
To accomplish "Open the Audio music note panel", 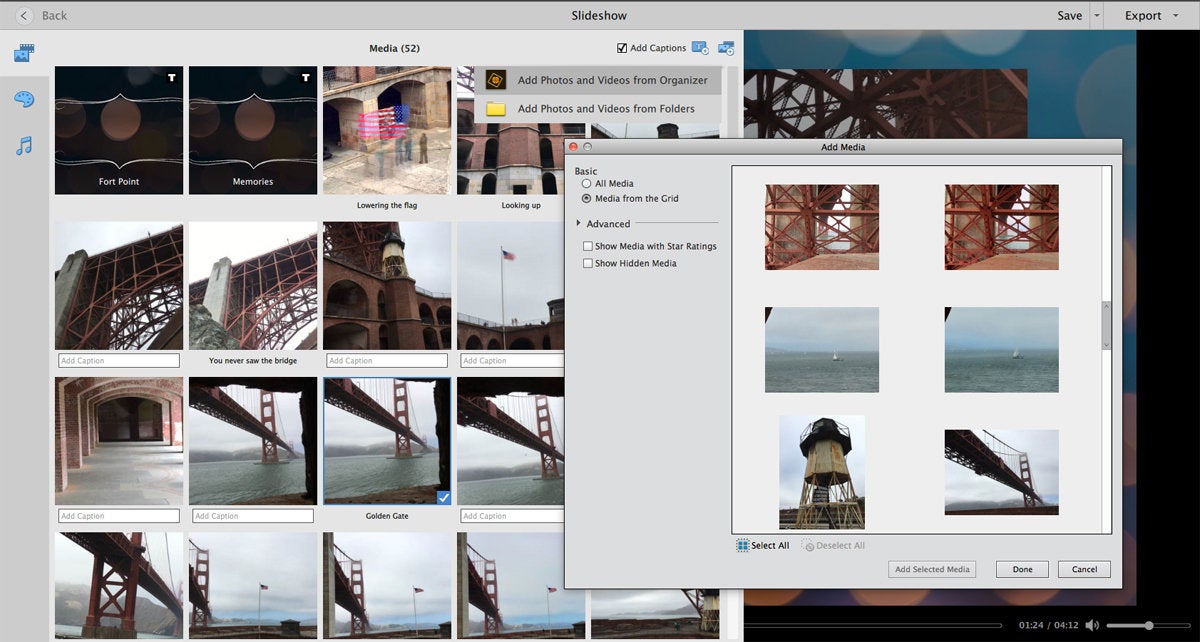I will tap(24, 146).
